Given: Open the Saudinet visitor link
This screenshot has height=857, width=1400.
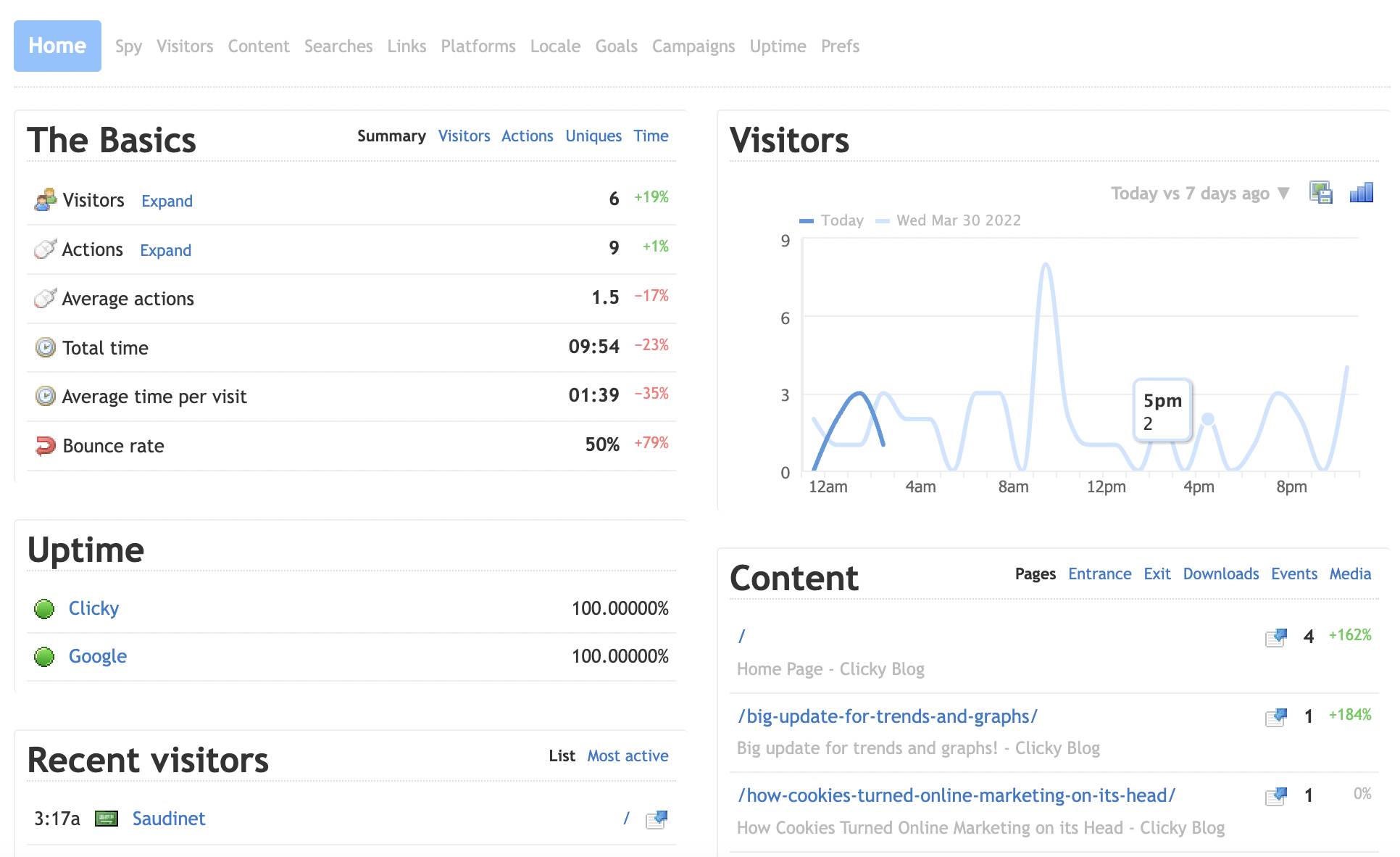Looking at the screenshot, I should click(x=169, y=819).
